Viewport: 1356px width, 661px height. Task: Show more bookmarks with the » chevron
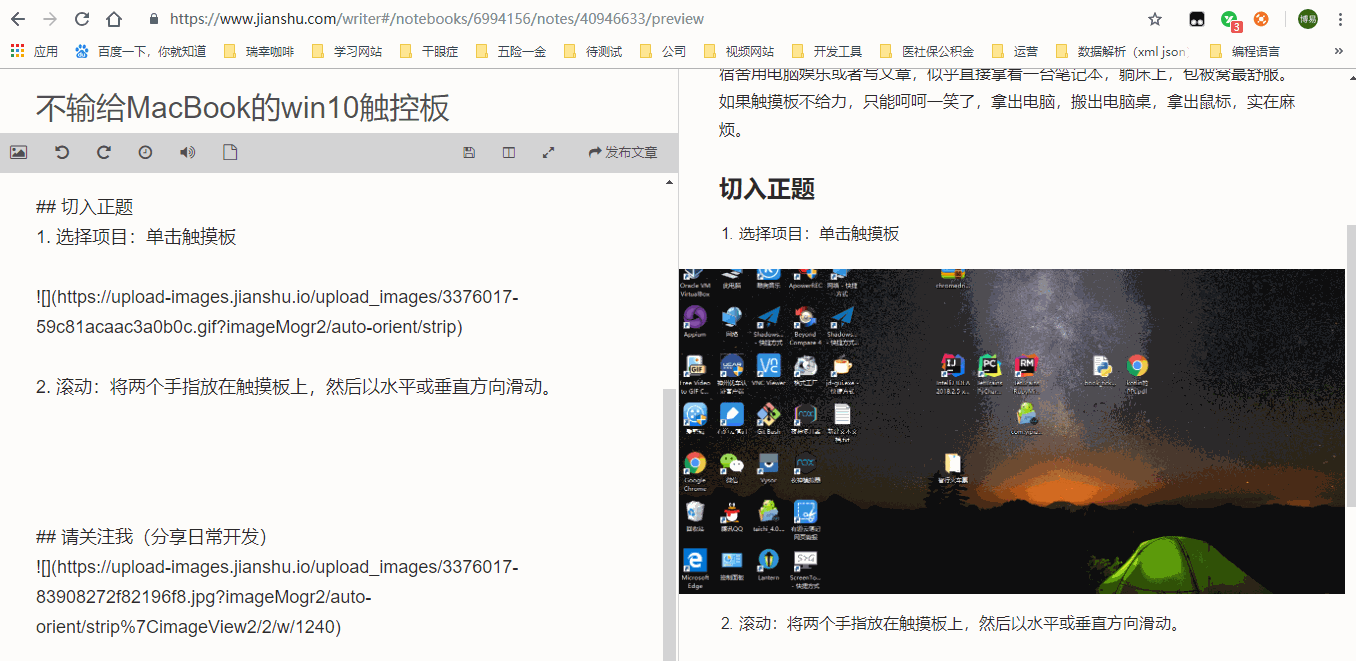tap(1339, 51)
